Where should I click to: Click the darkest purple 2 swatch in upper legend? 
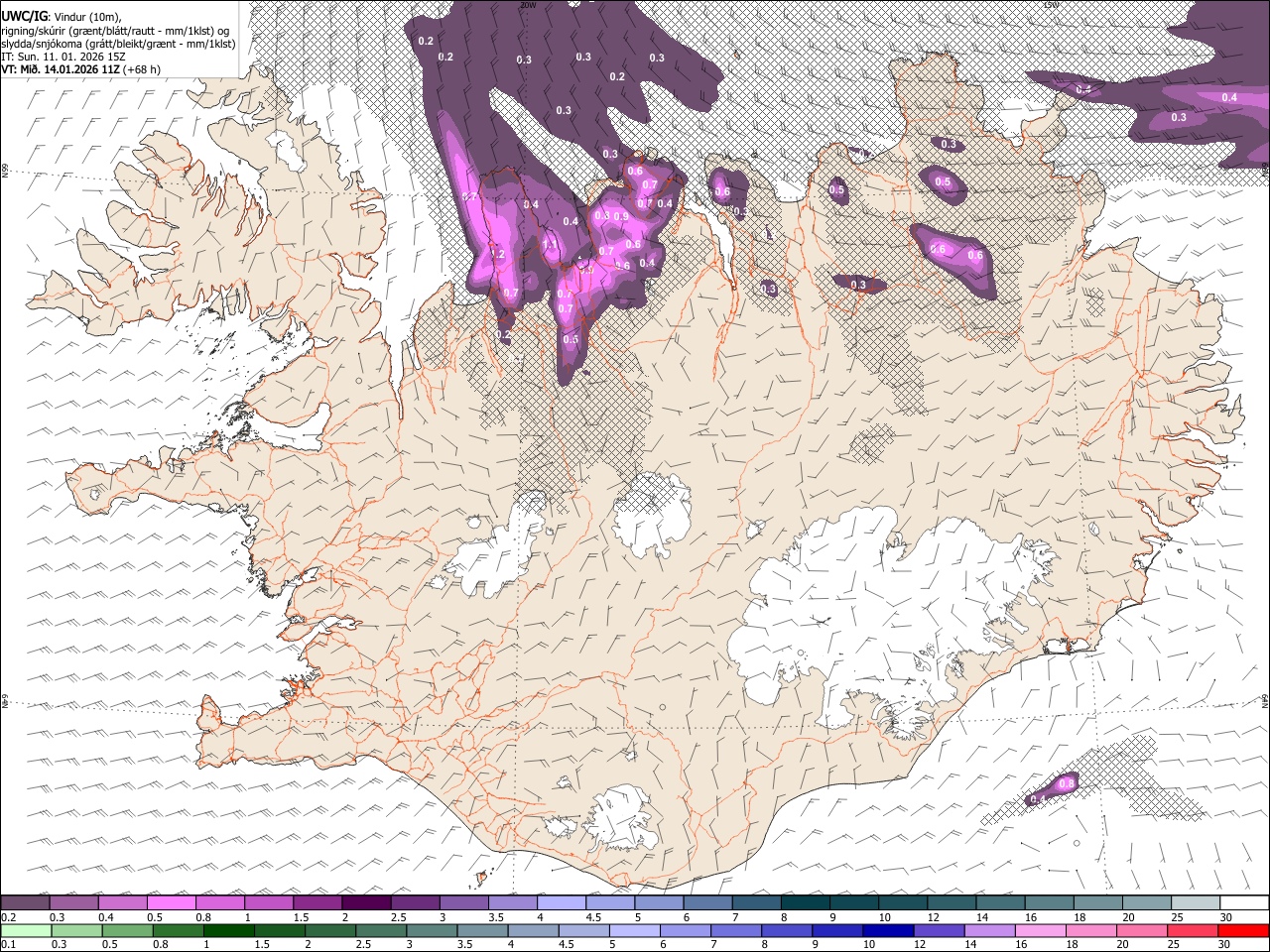[366, 902]
